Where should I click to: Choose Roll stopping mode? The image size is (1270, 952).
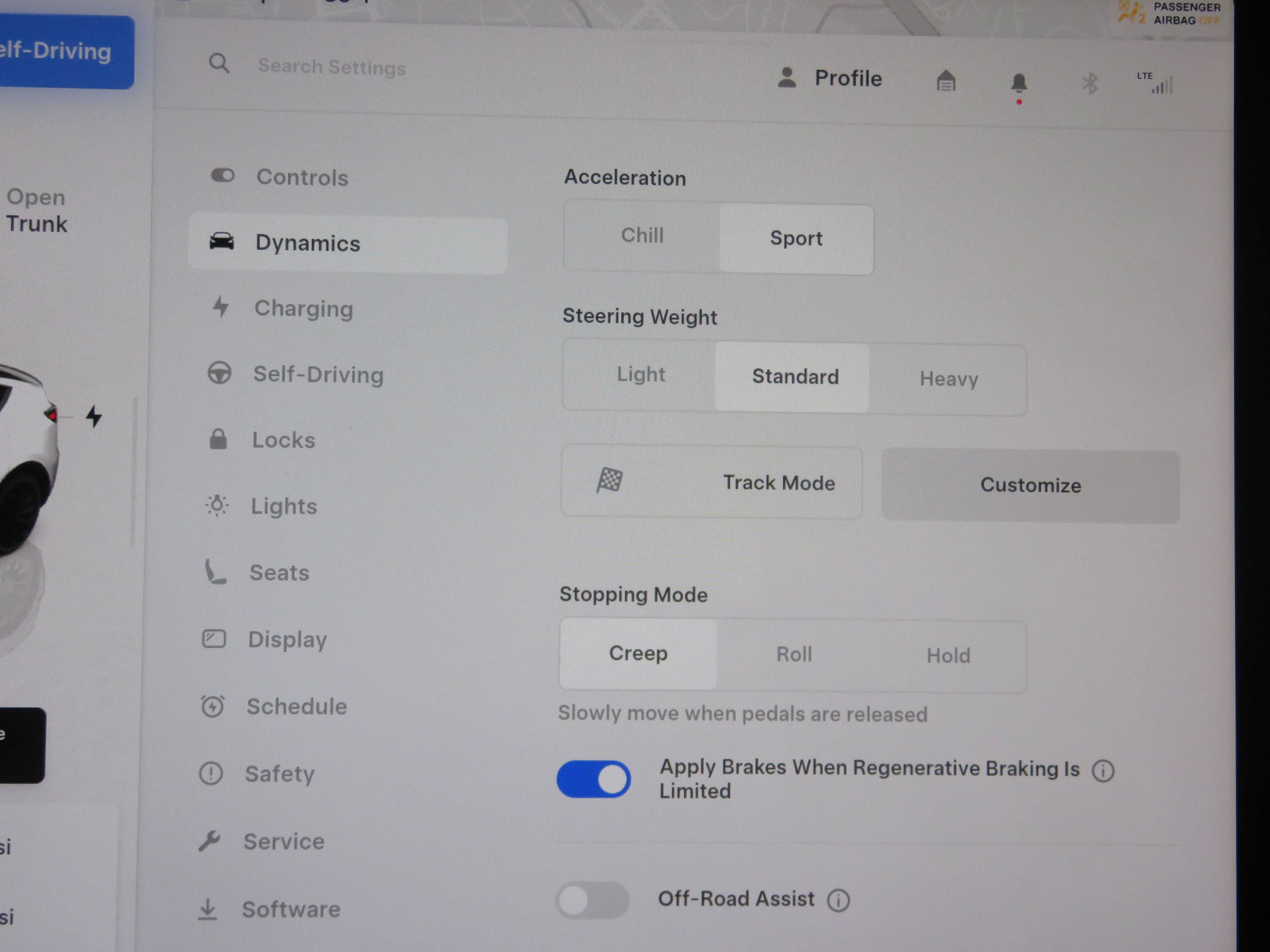tap(794, 654)
